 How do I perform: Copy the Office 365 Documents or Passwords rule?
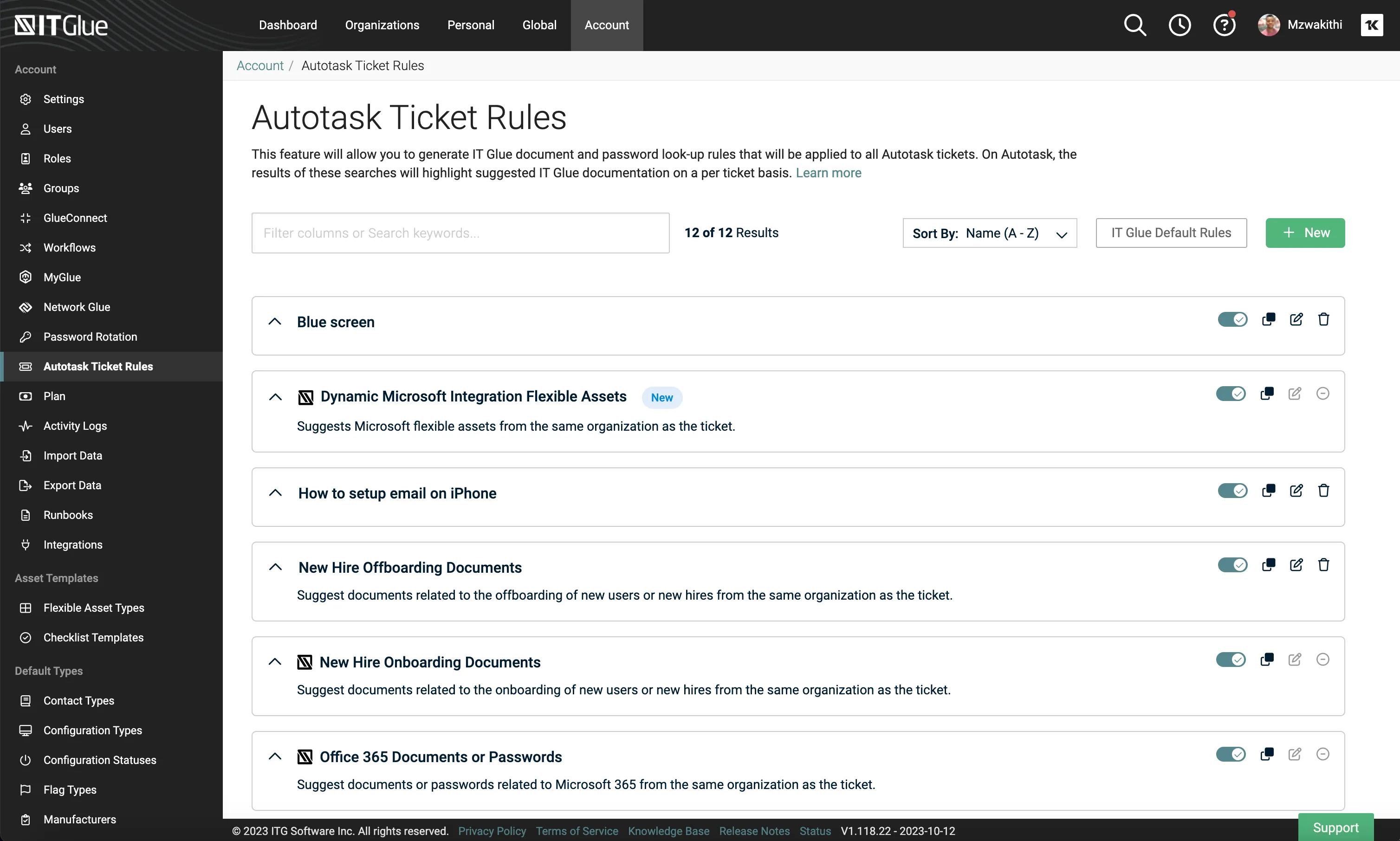[x=1267, y=754]
